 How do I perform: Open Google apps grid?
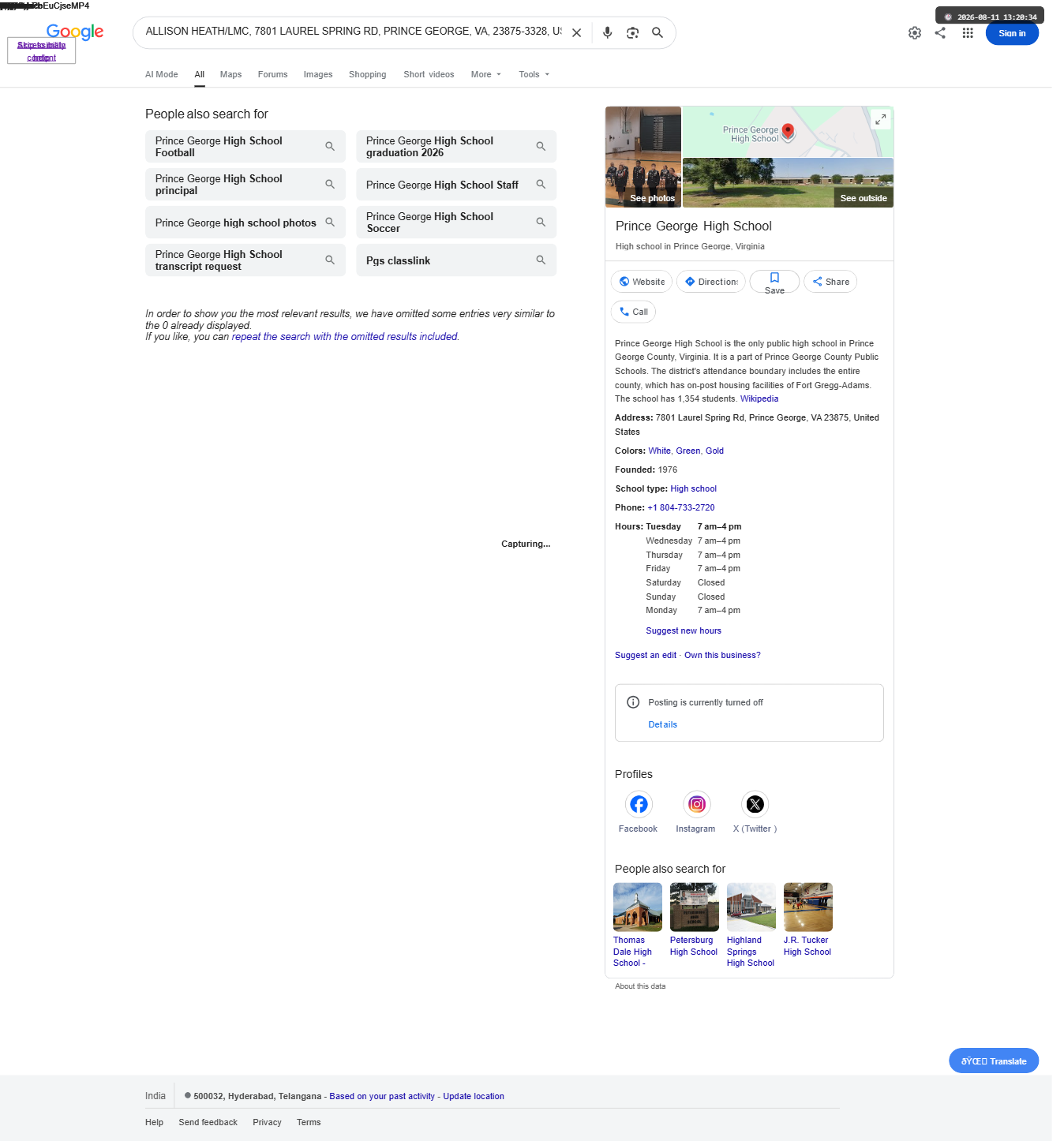pos(968,33)
